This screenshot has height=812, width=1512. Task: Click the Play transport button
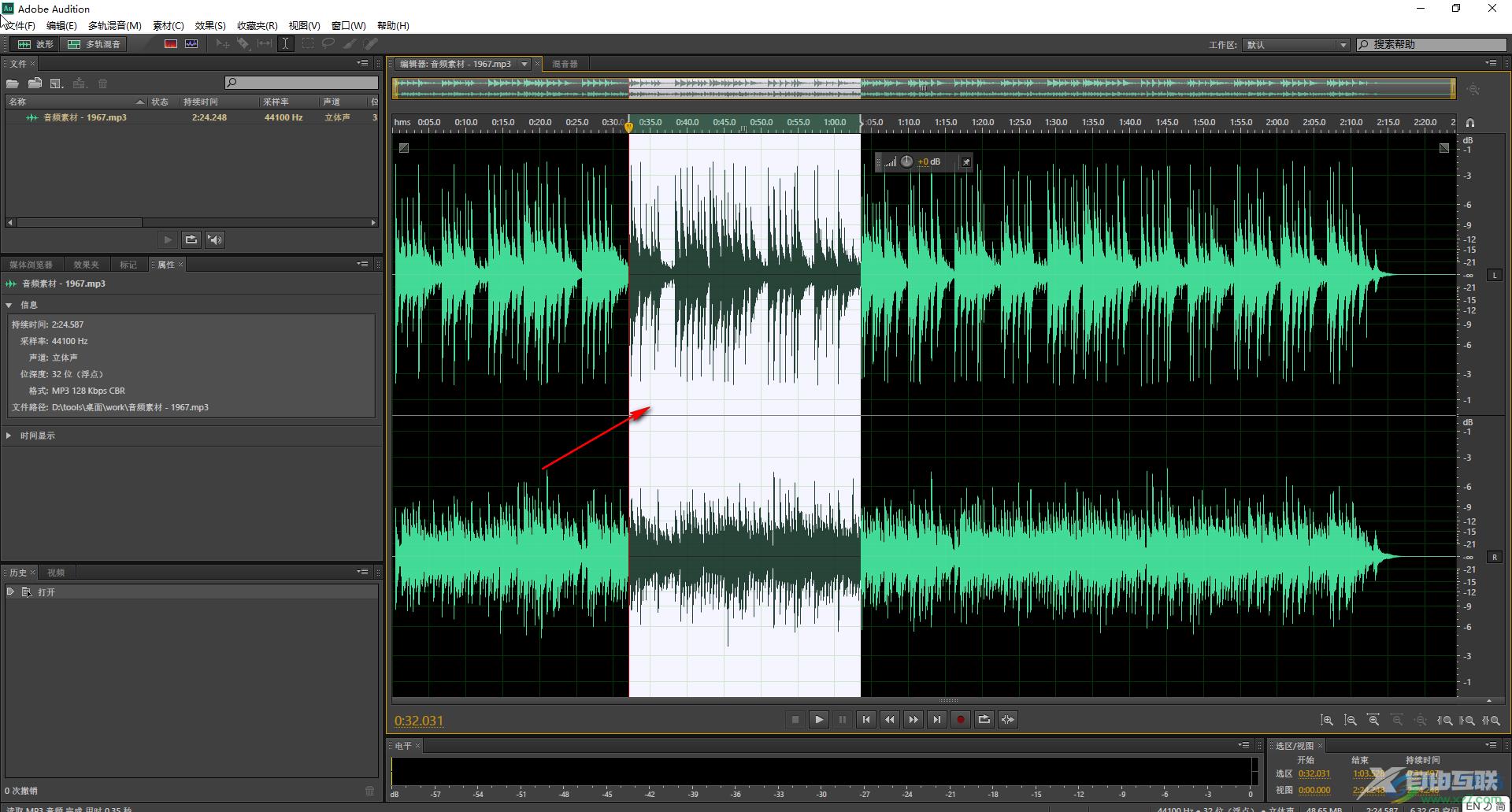point(819,720)
